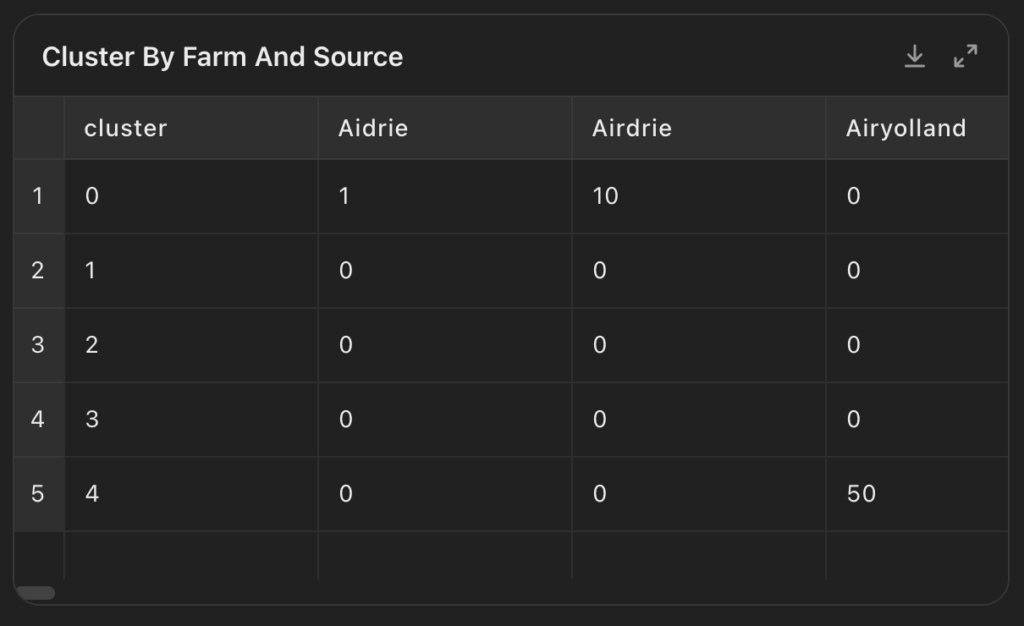
Task: Select row number 4
Action: (39, 420)
